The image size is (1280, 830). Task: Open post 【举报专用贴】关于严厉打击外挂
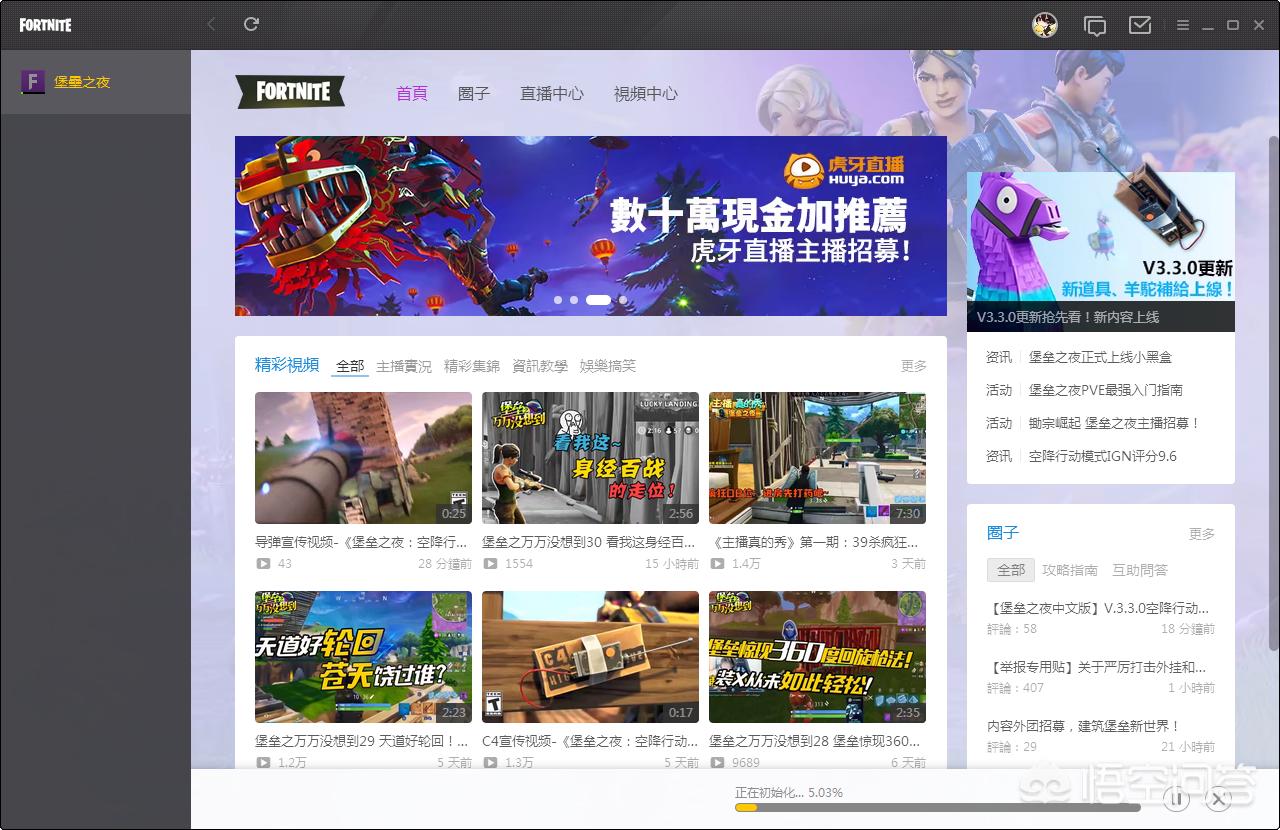[1097, 667]
